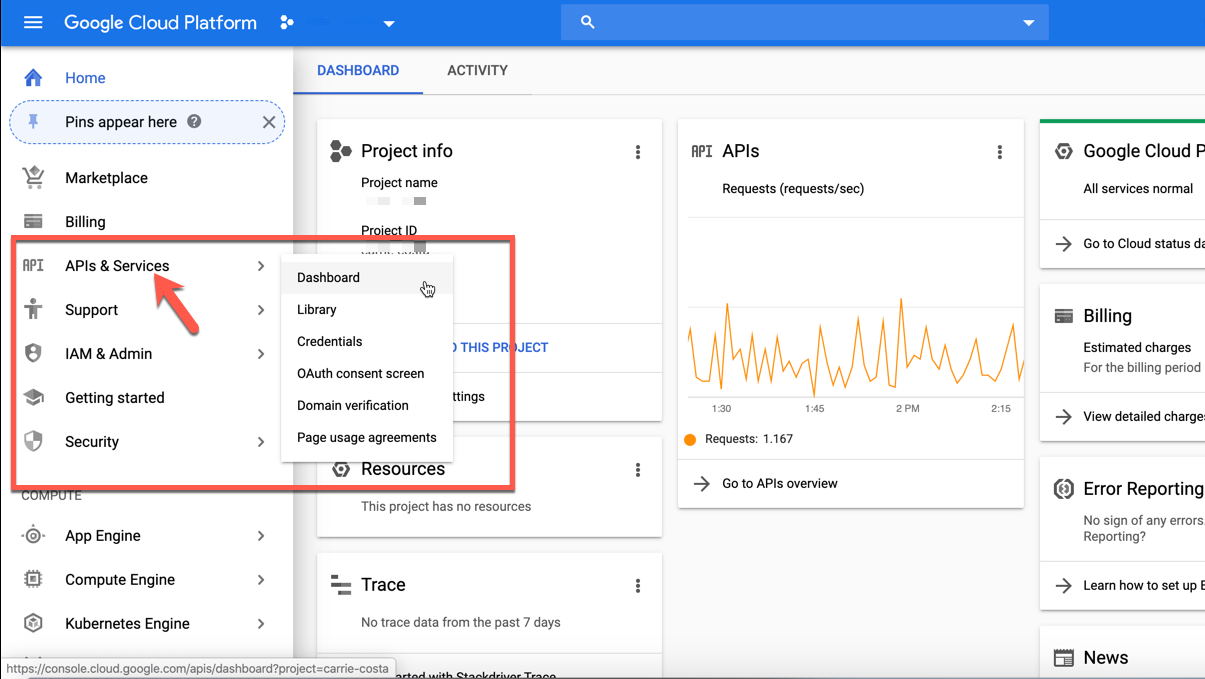1205x679 pixels.
Task: Open the APIs card options menu
Action: pos(999,152)
